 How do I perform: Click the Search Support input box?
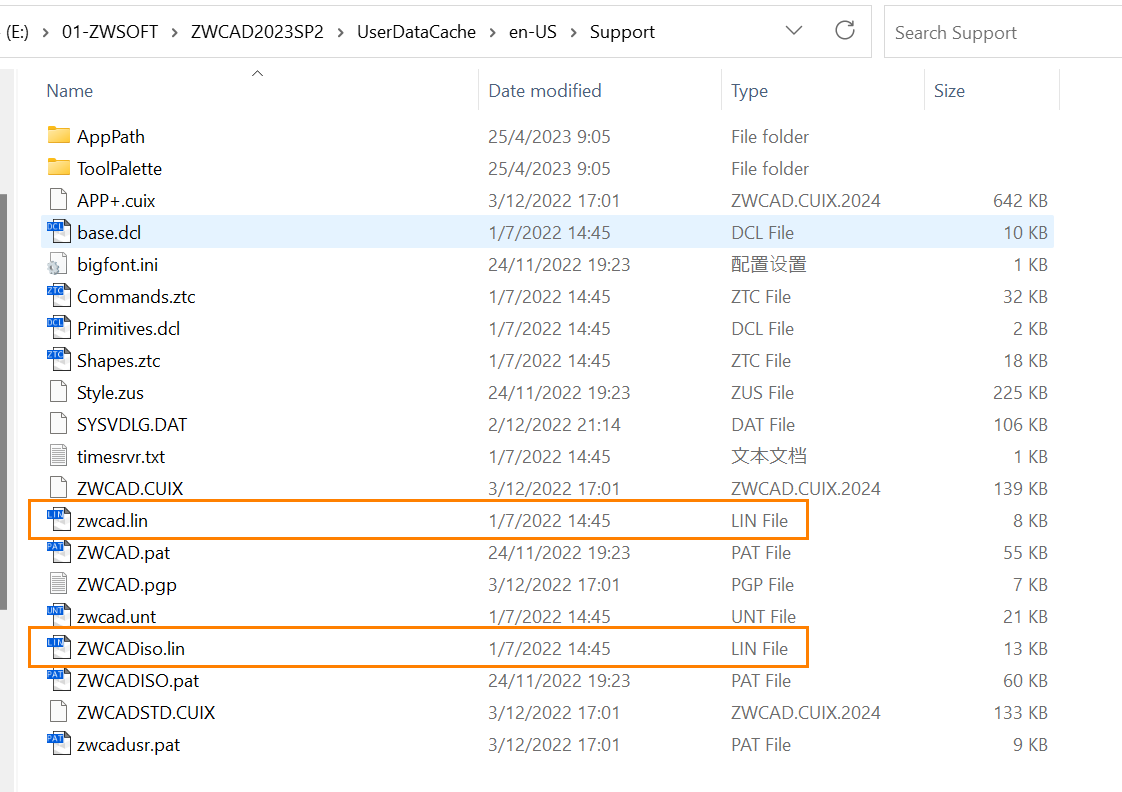1003,32
